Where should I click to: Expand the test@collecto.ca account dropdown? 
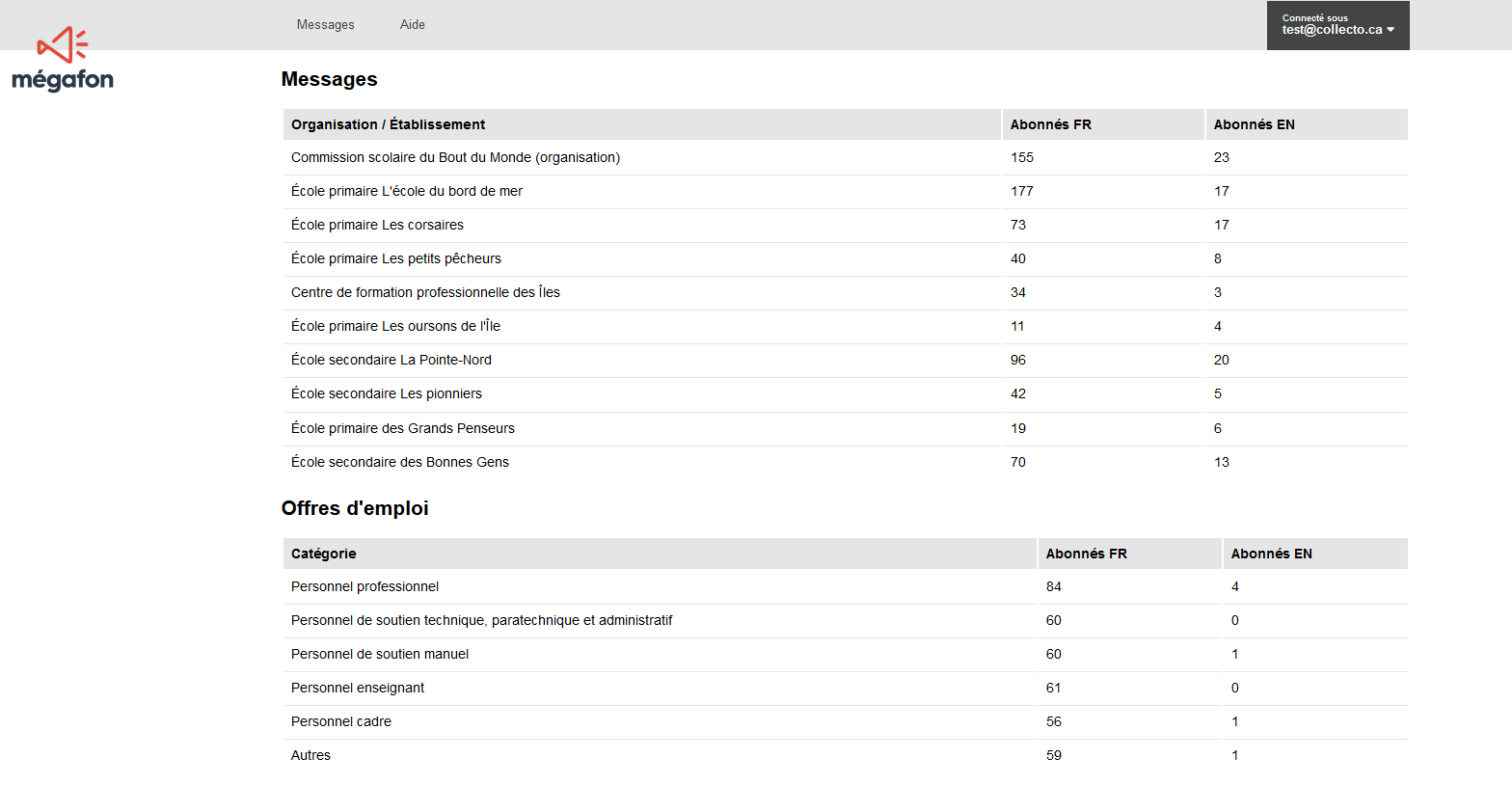point(1338,25)
